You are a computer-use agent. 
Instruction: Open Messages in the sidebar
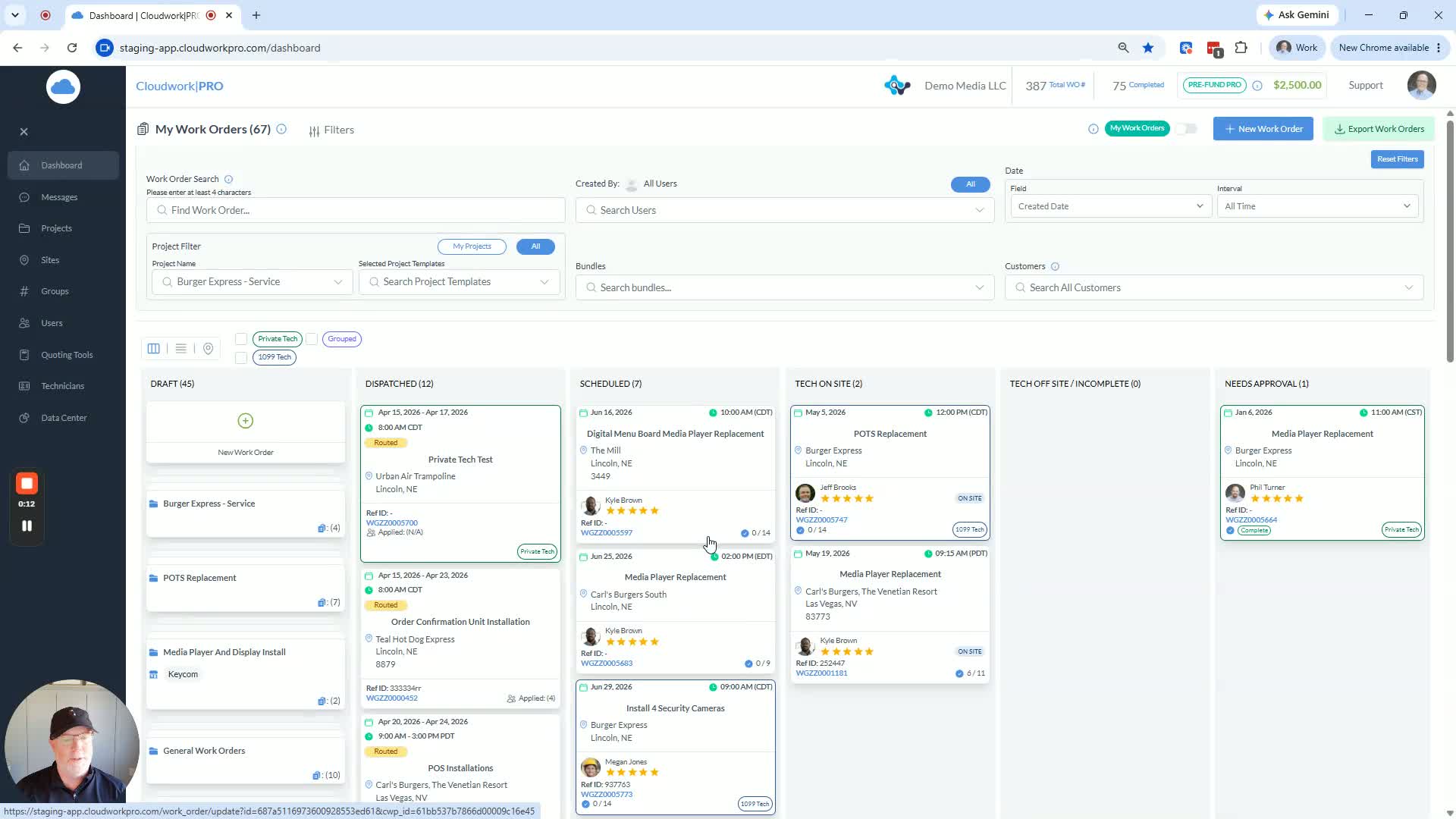pos(59,197)
